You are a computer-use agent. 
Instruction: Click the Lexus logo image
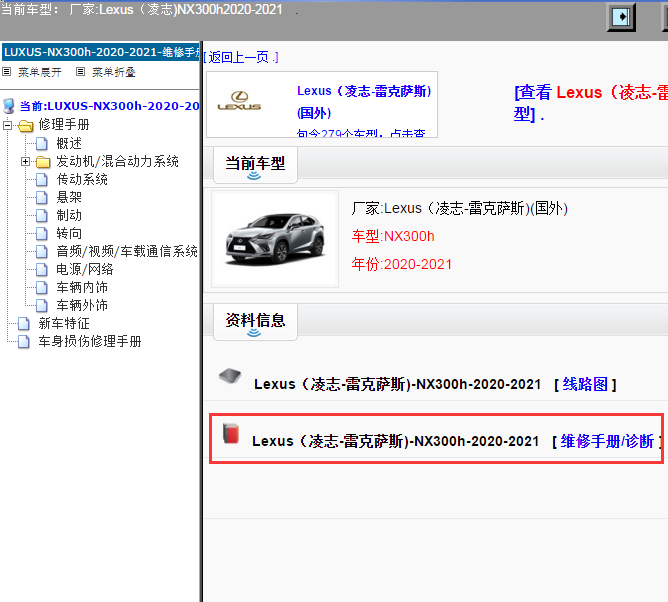tap(239, 101)
